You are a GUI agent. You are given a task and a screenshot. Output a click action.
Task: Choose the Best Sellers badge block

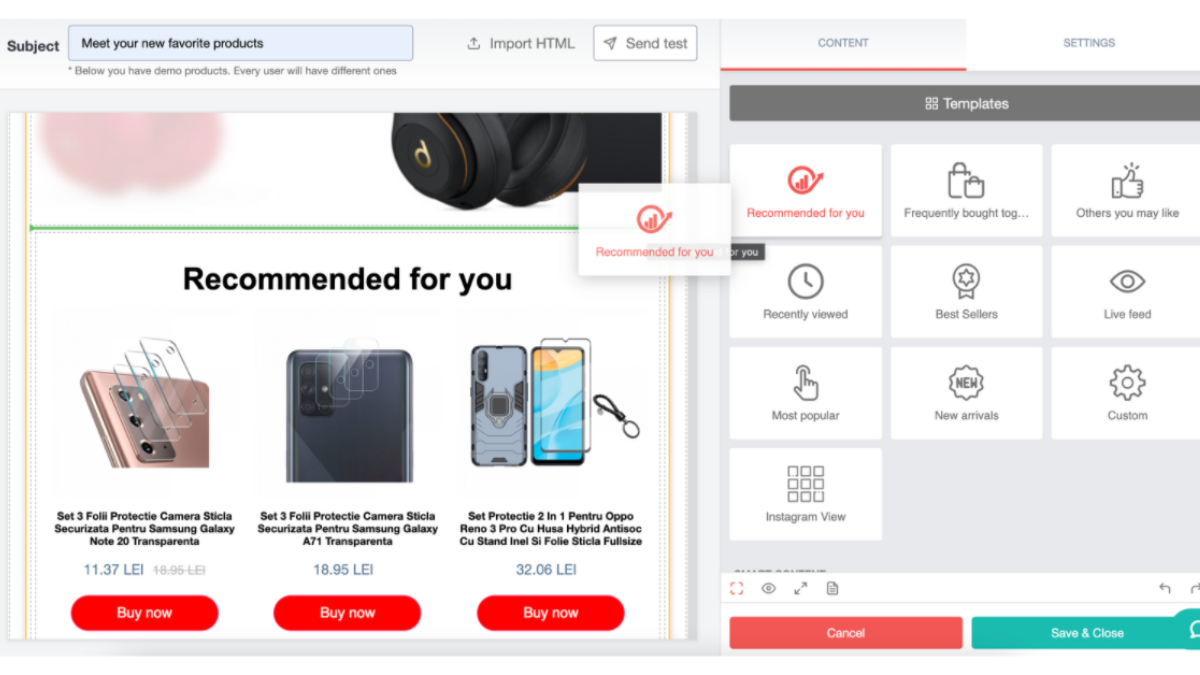[x=966, y=292]
